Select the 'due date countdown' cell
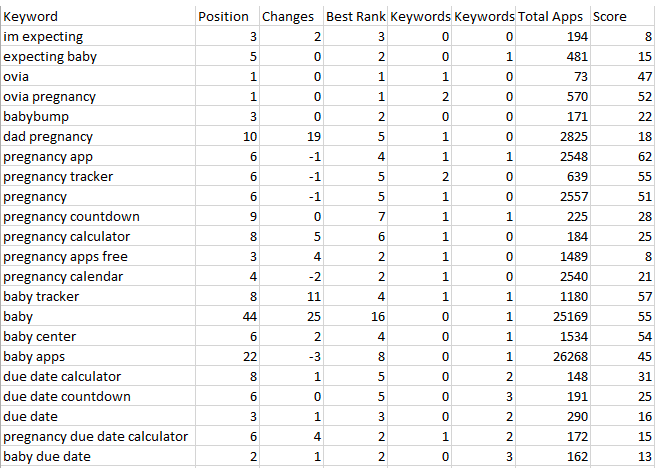 click(x=98, y=396)
